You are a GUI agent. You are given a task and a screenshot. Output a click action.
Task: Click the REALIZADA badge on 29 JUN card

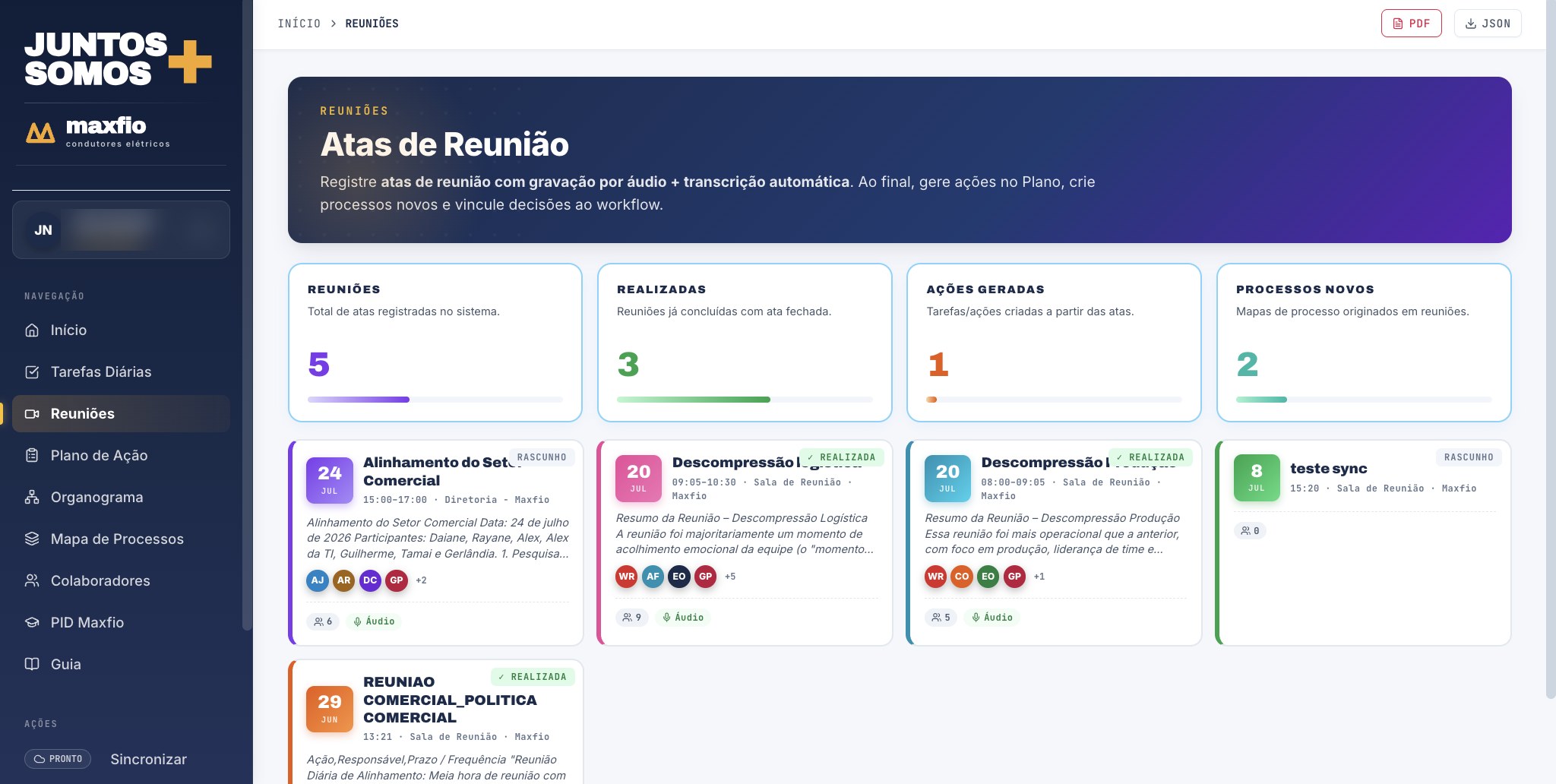pos(533,677)
